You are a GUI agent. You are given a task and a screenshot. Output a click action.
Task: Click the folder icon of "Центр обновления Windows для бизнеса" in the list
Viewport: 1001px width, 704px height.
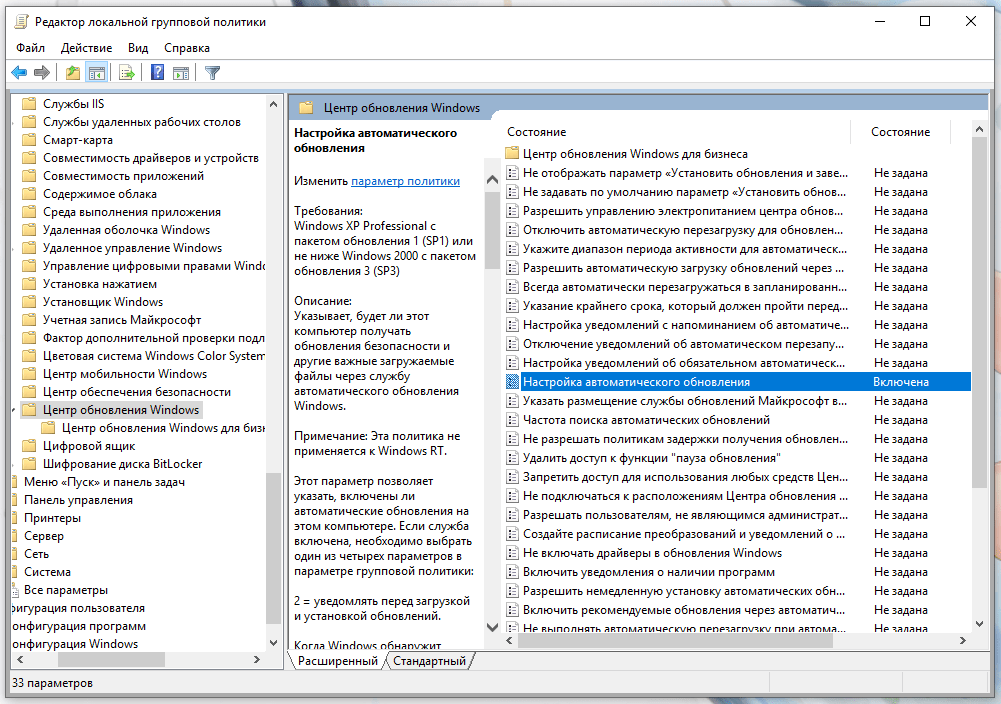(511, 154)
